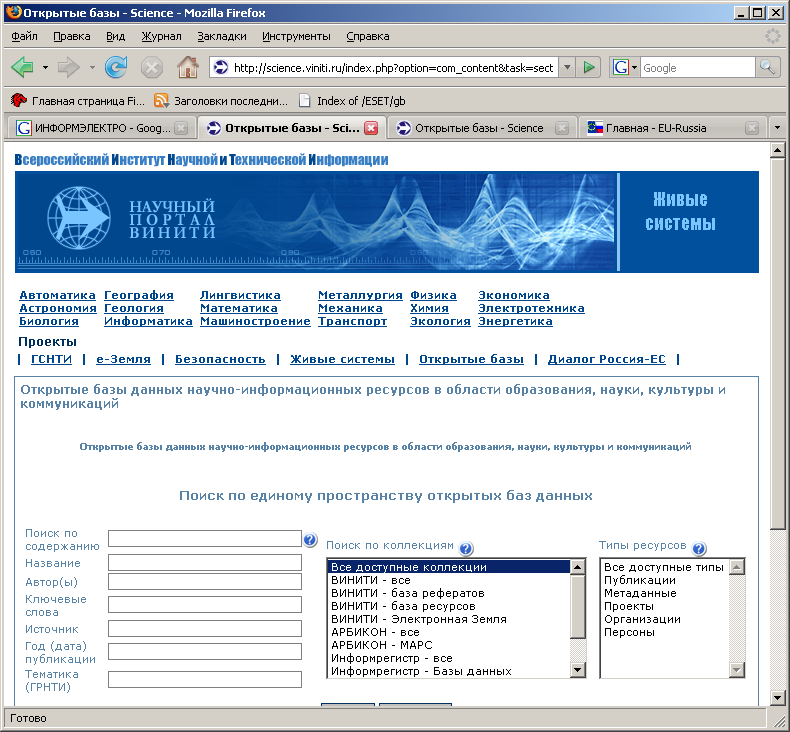
Task: Click the 'Живые системы' banner on the right
Action: (x=689, y=222)
